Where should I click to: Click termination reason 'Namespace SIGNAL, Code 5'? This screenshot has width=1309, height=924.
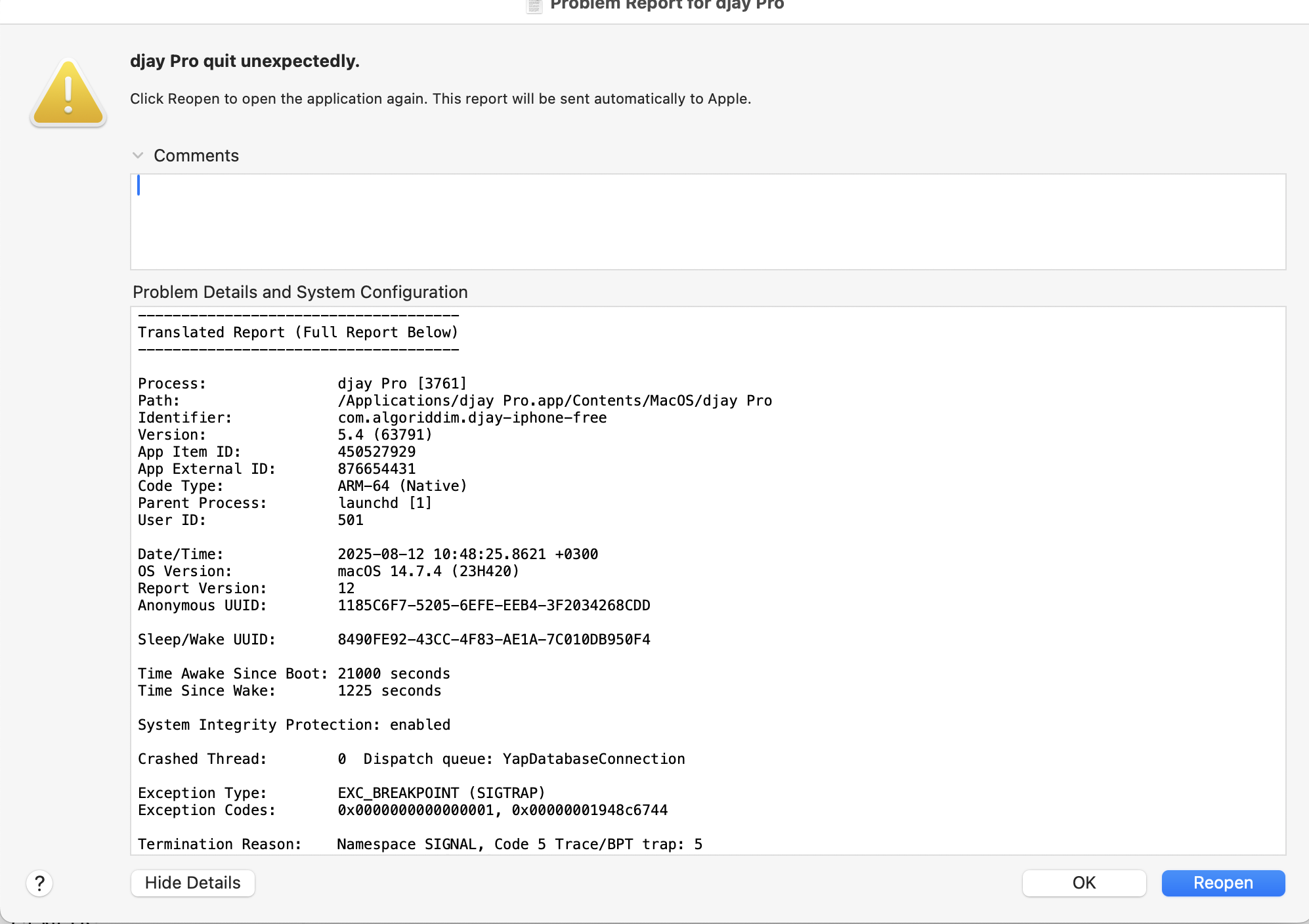(x=442, y=844)
